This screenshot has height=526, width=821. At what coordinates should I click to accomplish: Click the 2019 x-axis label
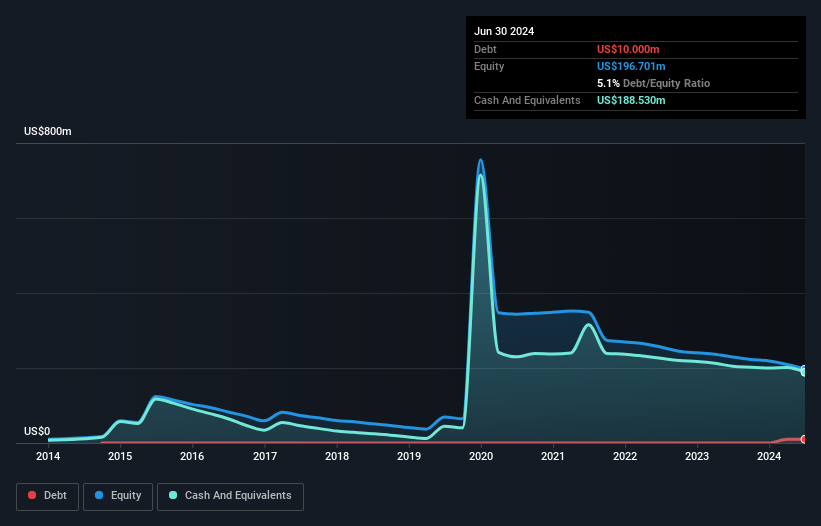pos(409,456)
